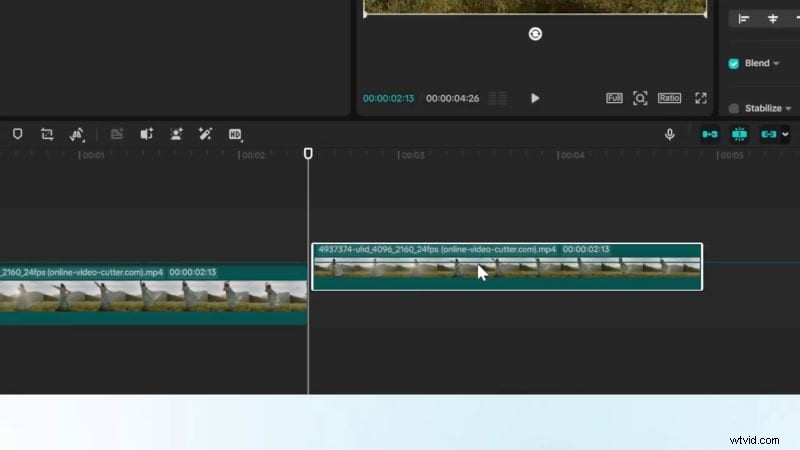Click the HD quality icon
The image size is (800, 450).
click(x=235, y=134)
